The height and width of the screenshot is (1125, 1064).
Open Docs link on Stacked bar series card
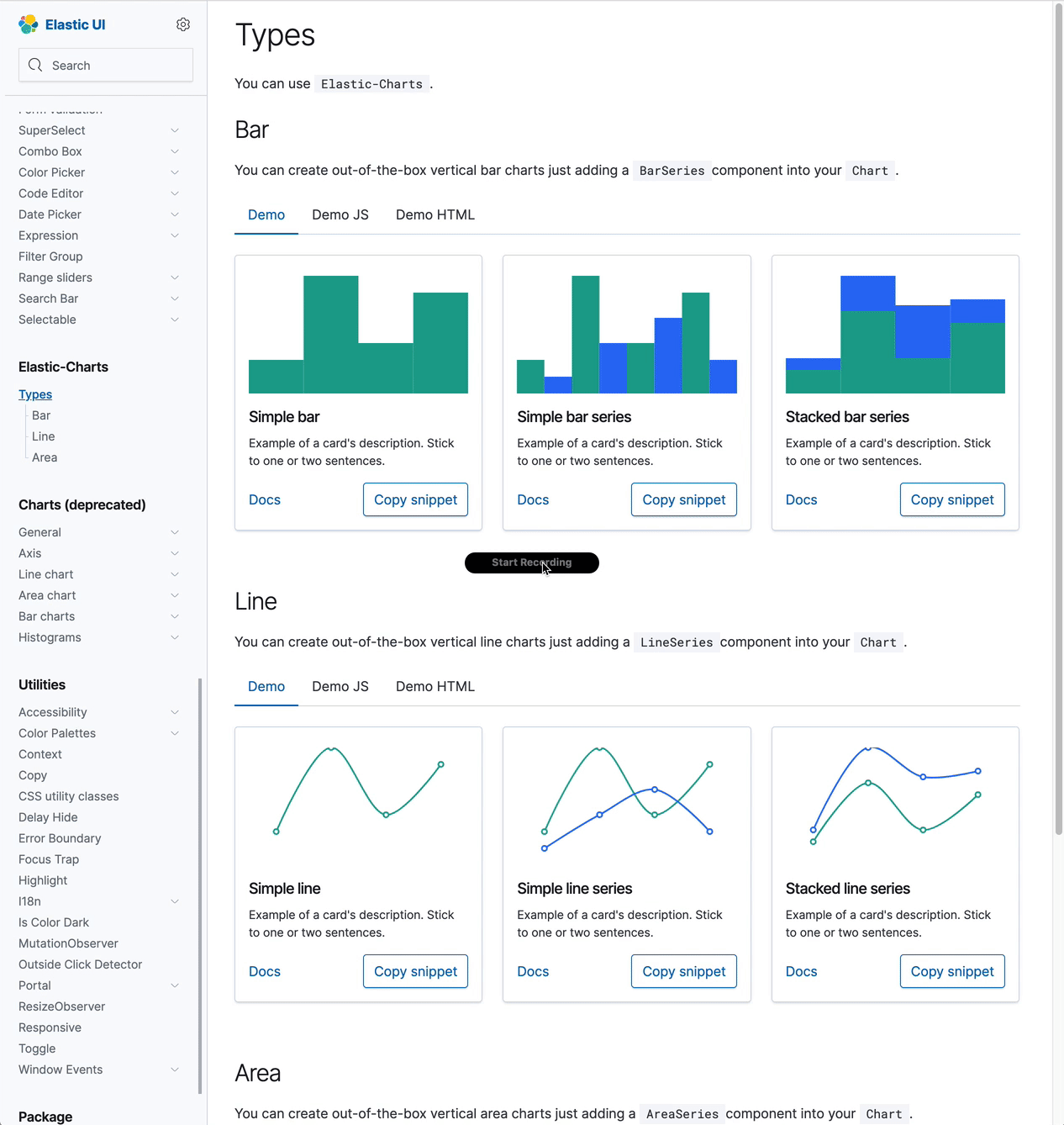(801, 499)
